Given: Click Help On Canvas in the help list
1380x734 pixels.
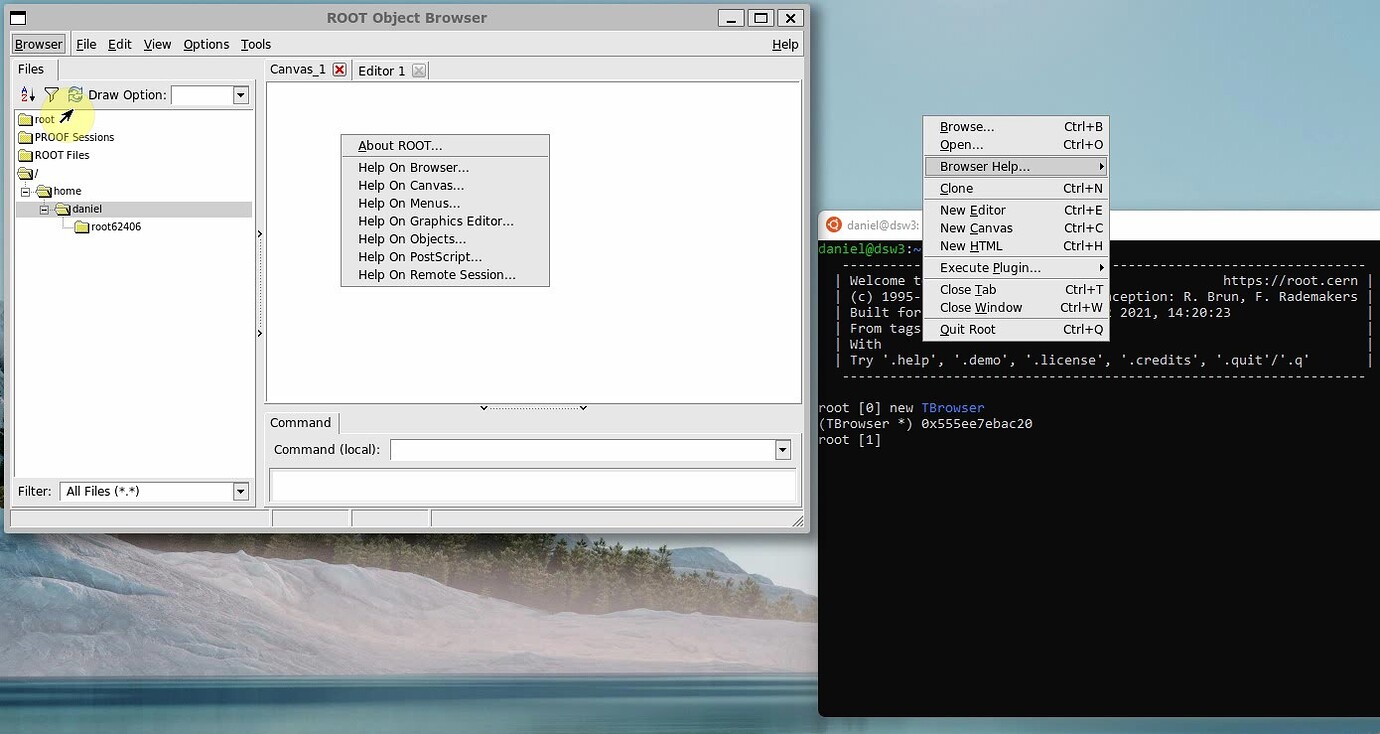Looking at the screenshot, I should [411, 185].
